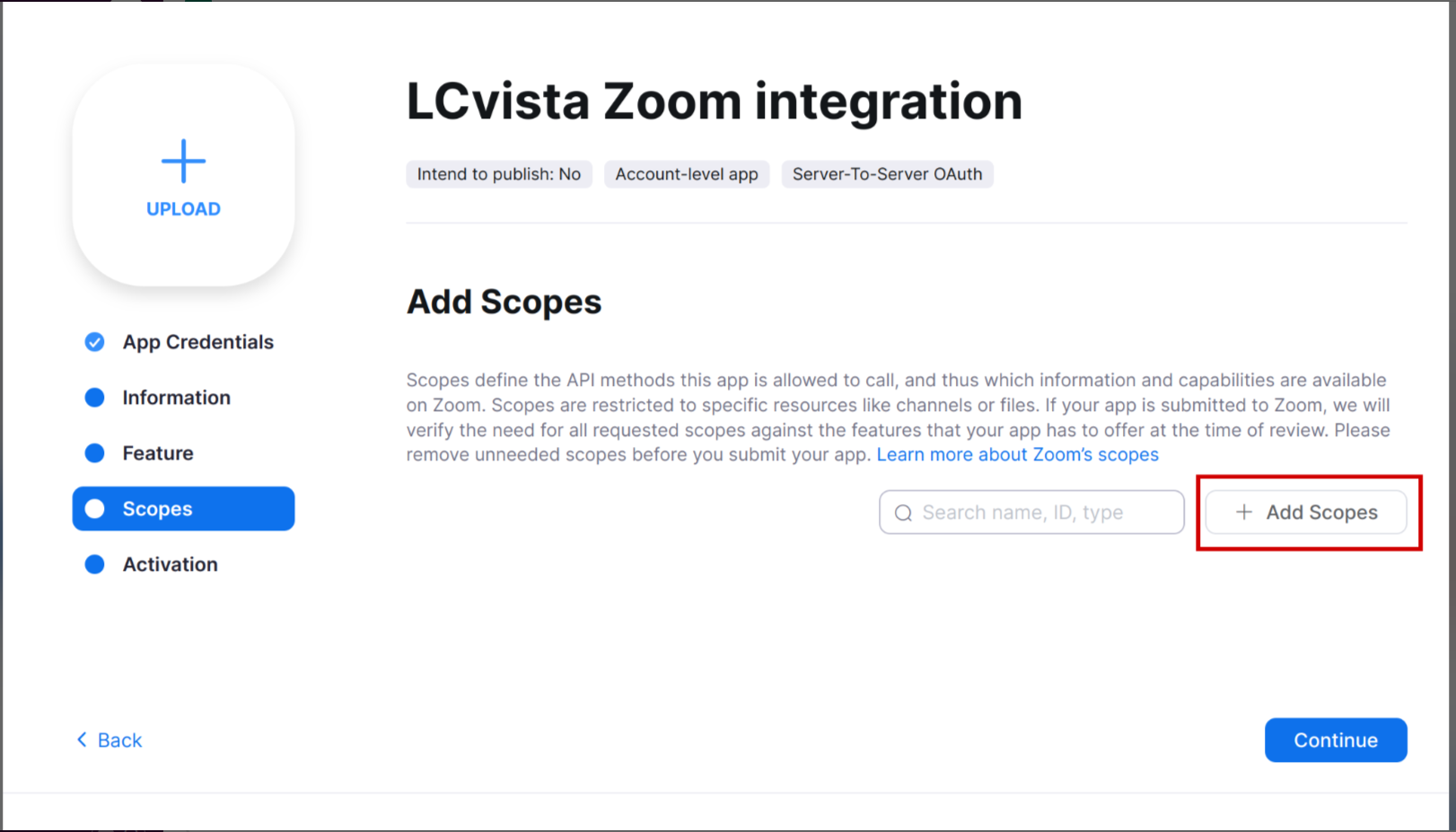Click the plus icon on Add Scopes

[x=1244, y=512]
